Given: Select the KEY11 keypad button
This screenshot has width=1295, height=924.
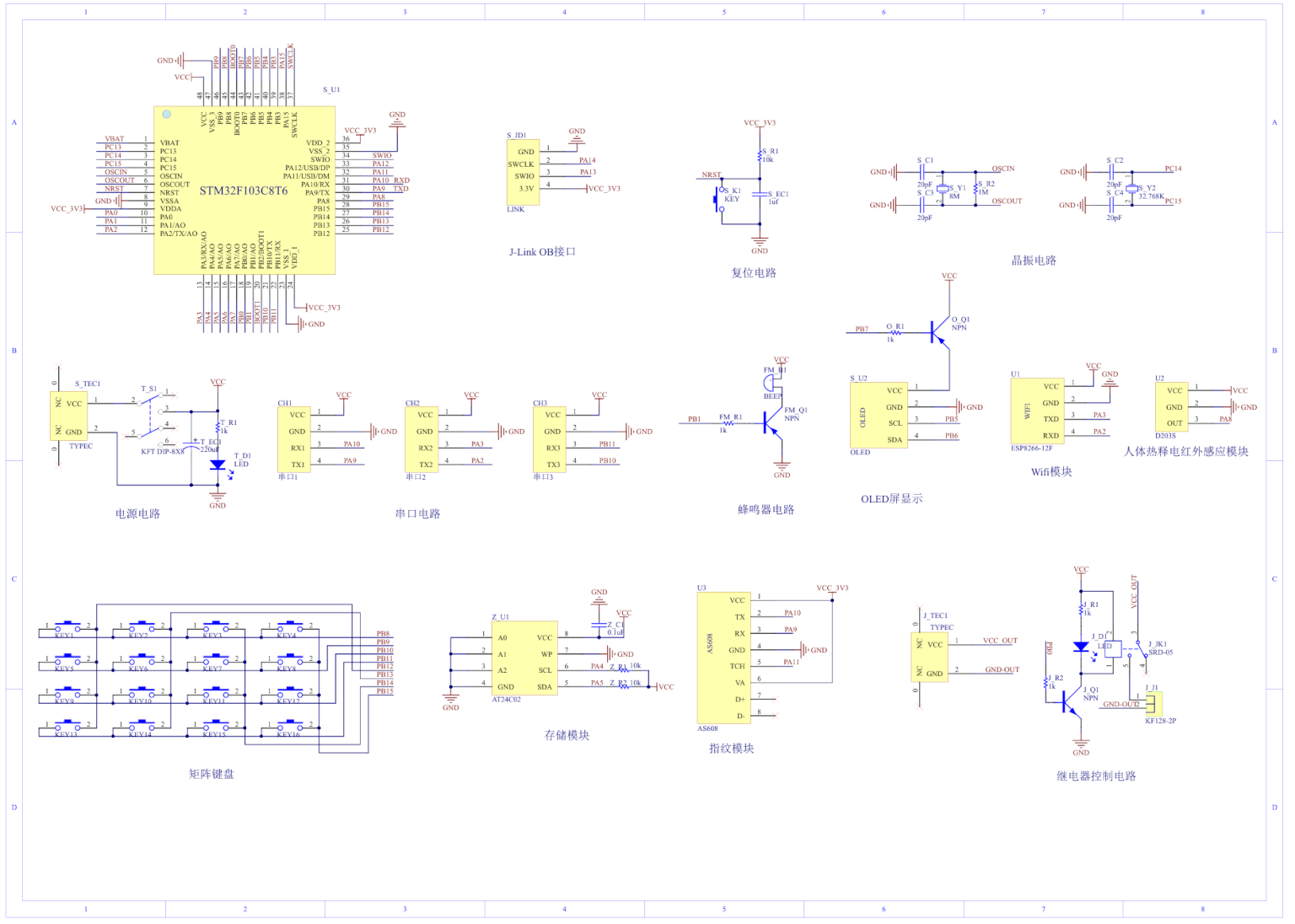Looking at the screenshot, I should 215,693.
